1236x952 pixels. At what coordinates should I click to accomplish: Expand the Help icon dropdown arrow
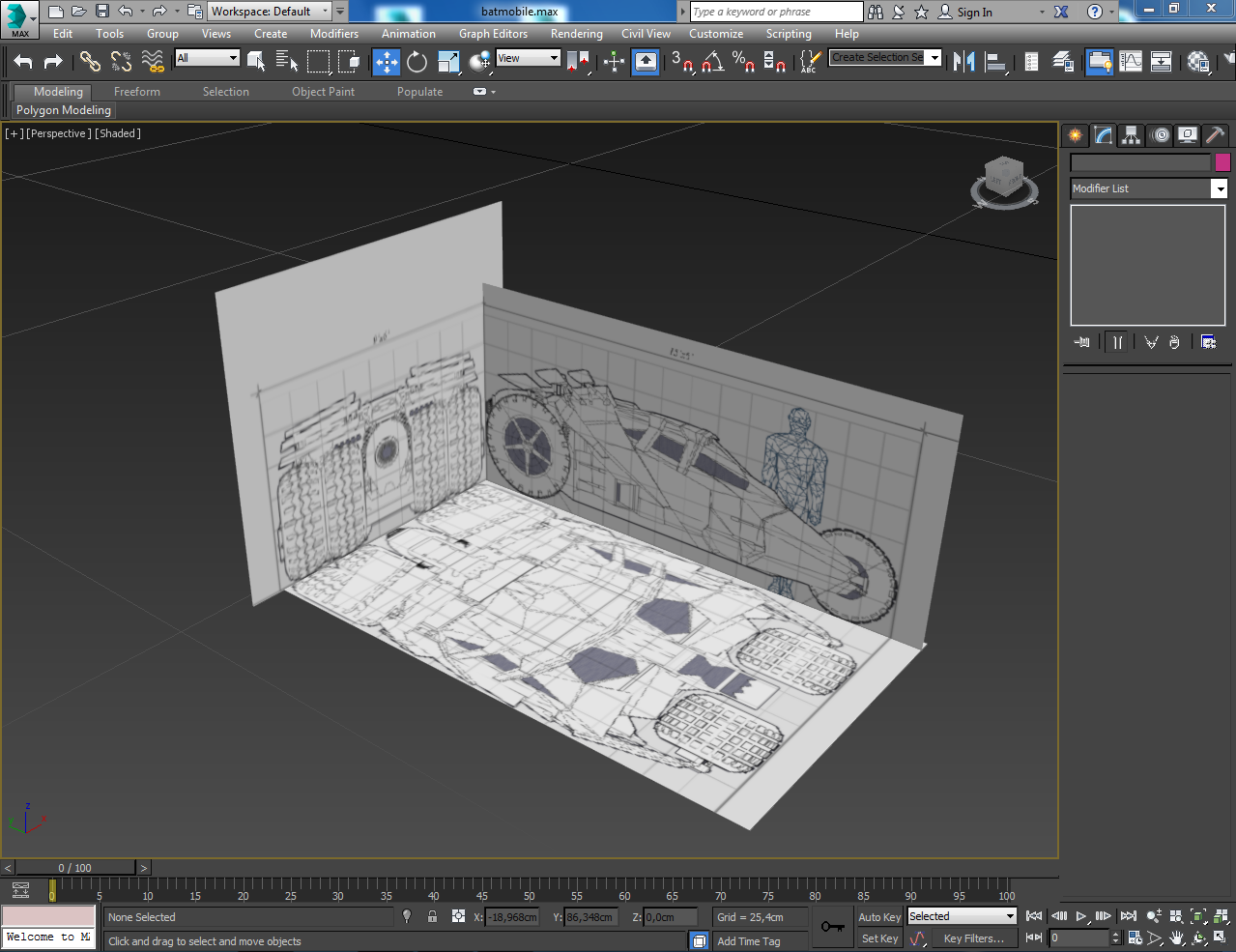tap(1112, 12)
